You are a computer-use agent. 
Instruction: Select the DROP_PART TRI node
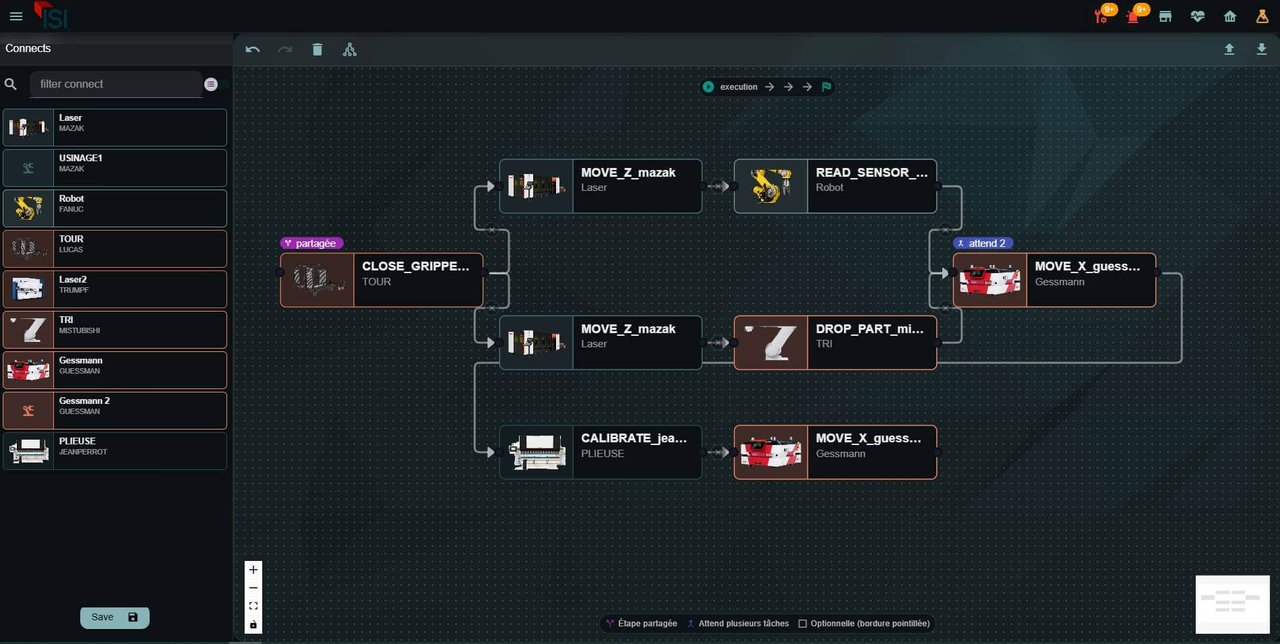[x=835, y=343]
